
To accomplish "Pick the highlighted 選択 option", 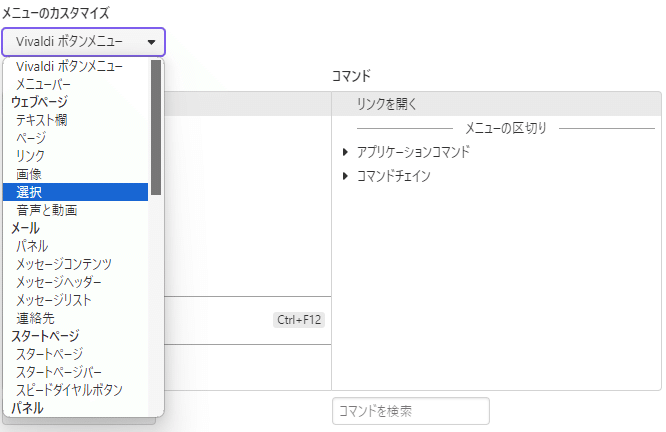I will click(76, 192).
